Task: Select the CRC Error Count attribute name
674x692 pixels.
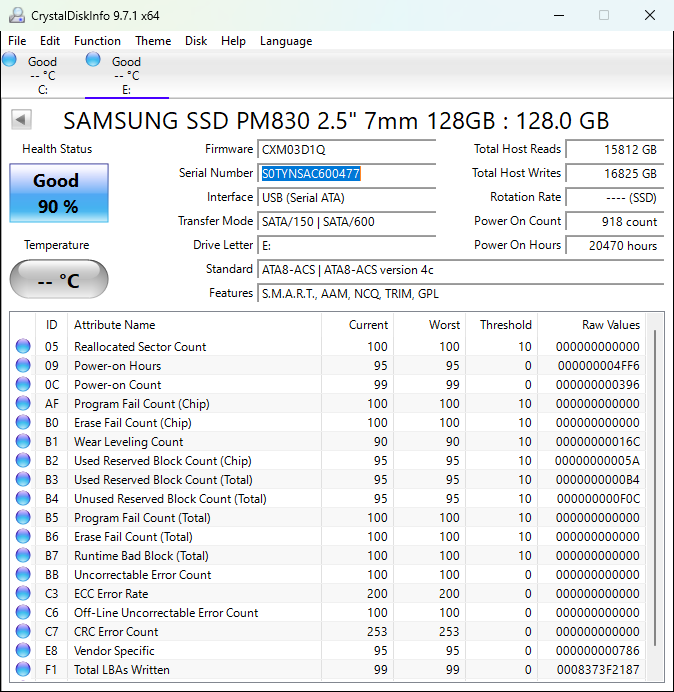Action: [116, 632]
